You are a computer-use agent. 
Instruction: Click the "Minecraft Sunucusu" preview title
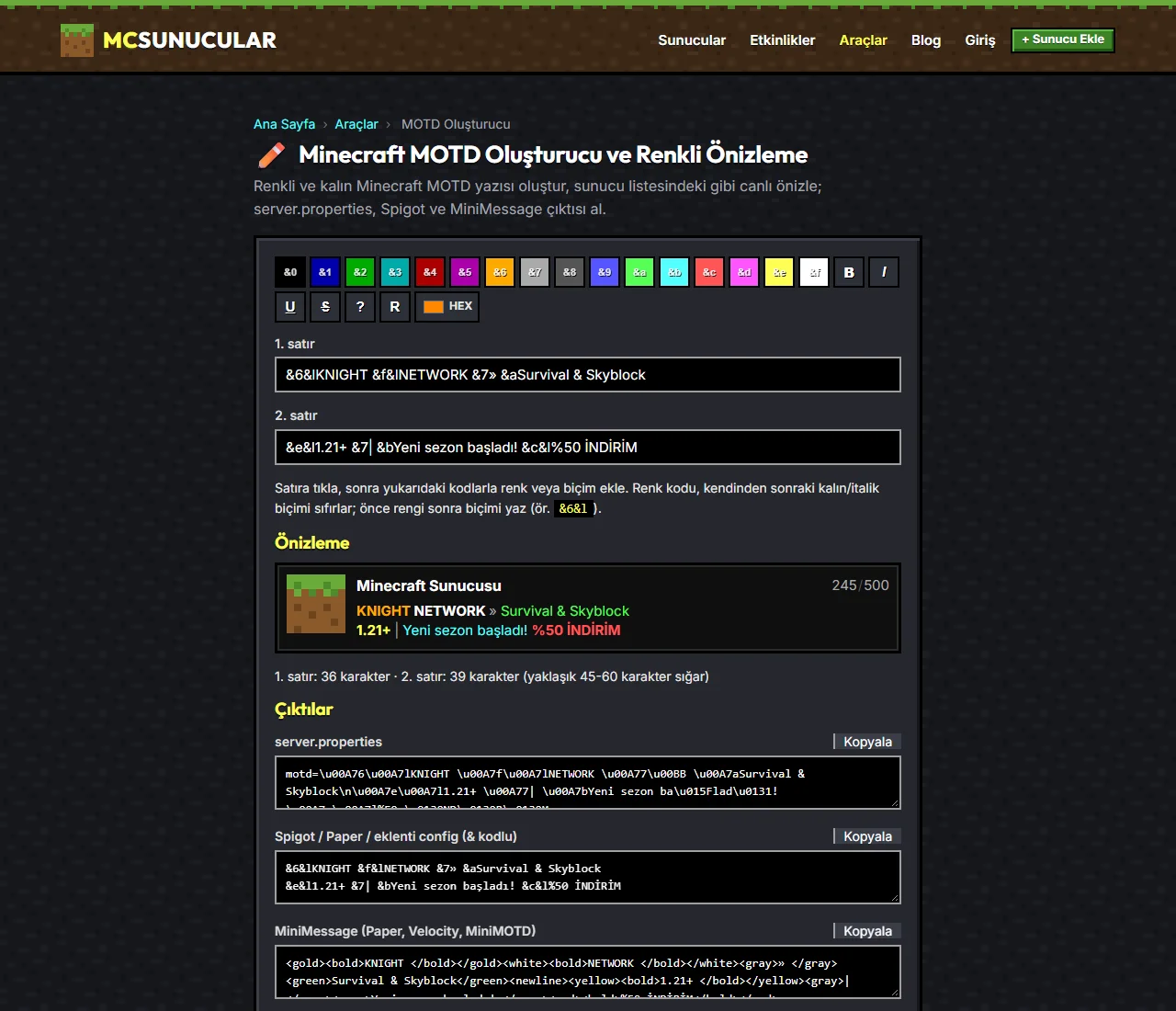coord(429,585)
